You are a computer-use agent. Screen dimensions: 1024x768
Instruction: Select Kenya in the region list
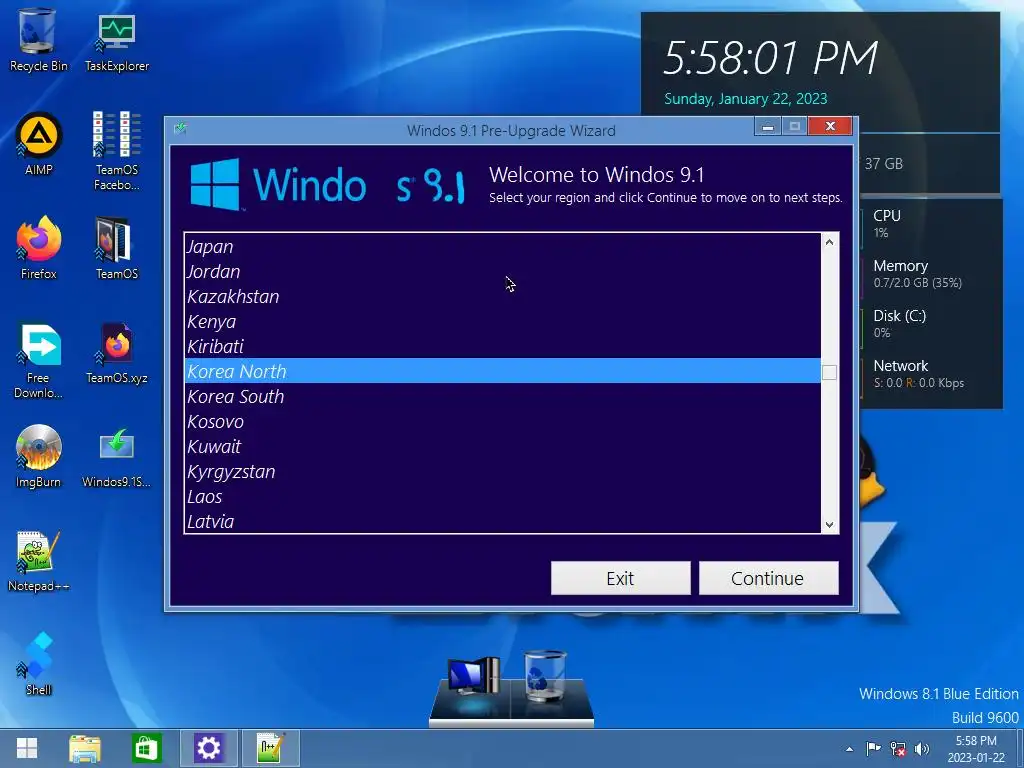pyautogui.click(x=502, y=321)
